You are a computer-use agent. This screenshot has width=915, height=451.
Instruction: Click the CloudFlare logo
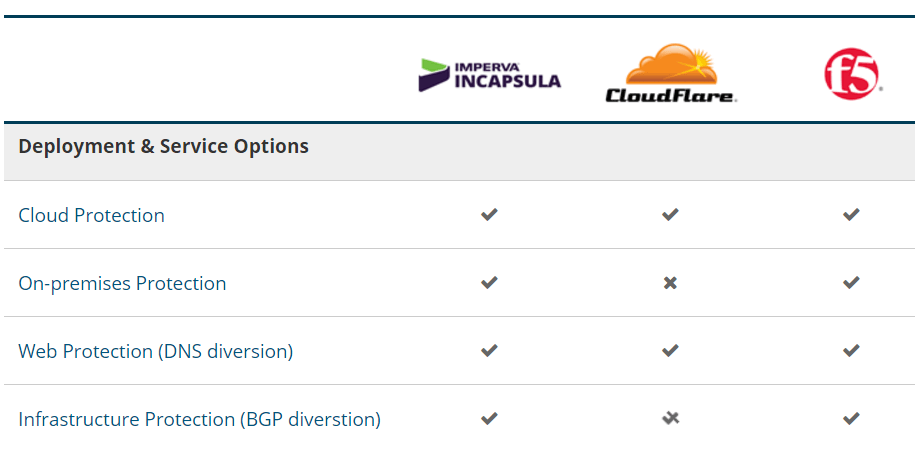670,74
